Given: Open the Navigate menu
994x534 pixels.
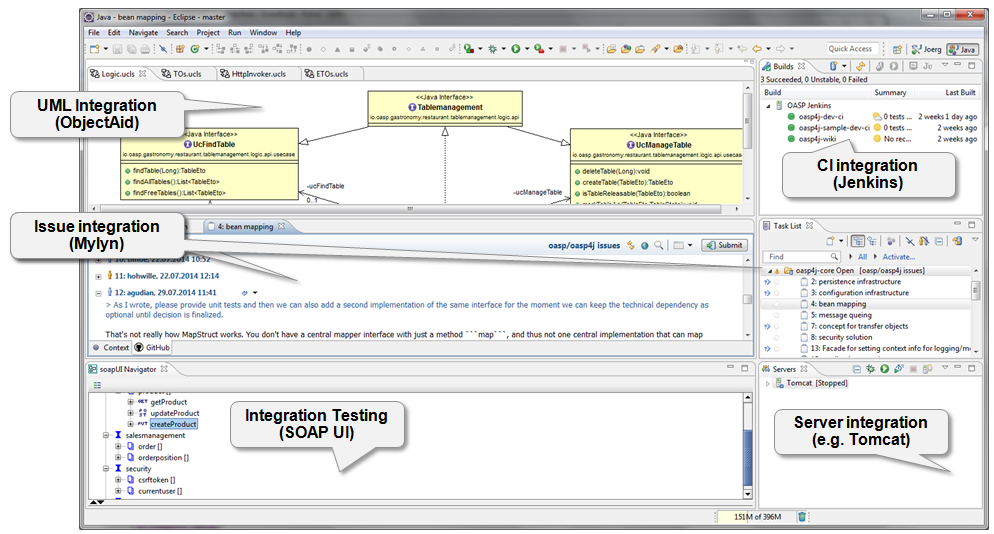Looking at the screenshot, I should tap(143, 32).
